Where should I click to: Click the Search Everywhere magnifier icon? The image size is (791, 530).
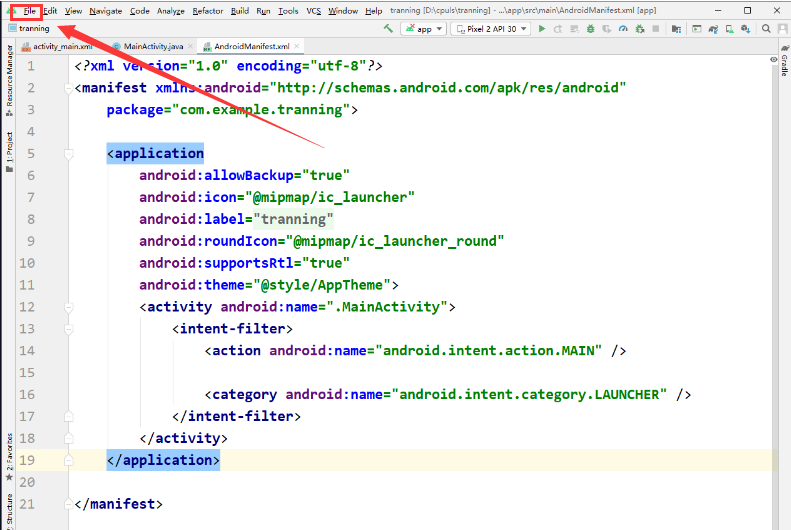click(x=766, y=29)
